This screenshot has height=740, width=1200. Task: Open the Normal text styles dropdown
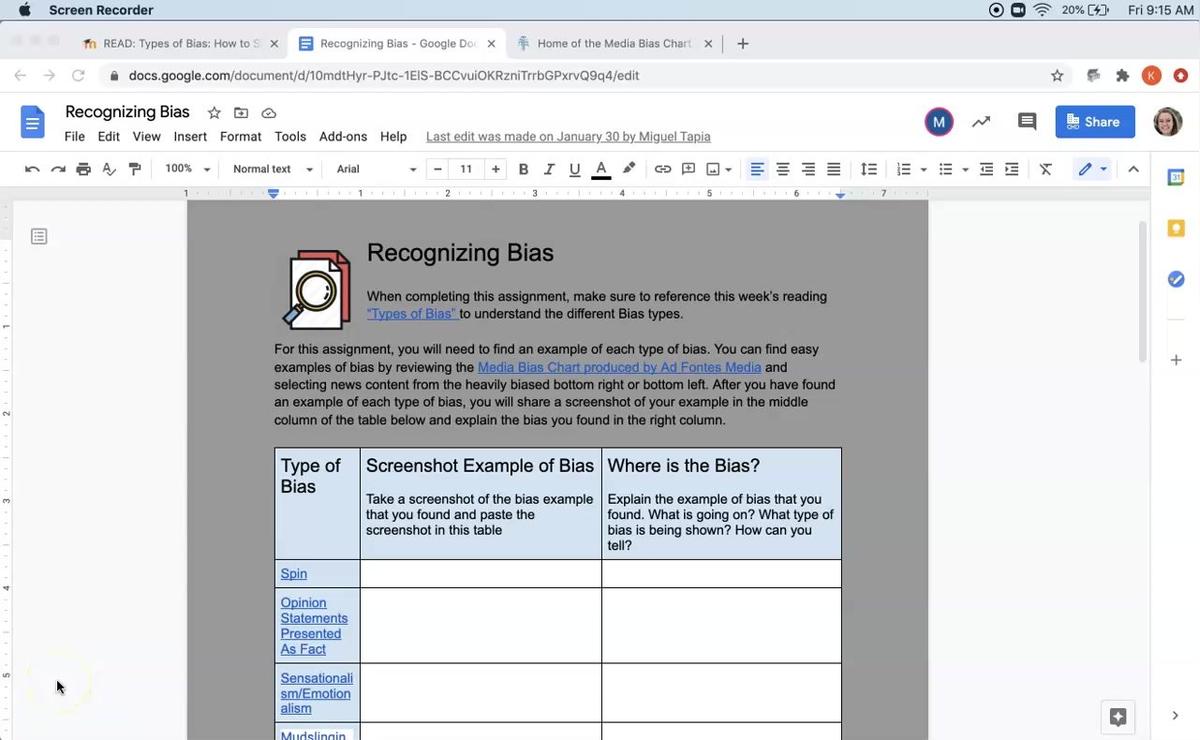272,169
